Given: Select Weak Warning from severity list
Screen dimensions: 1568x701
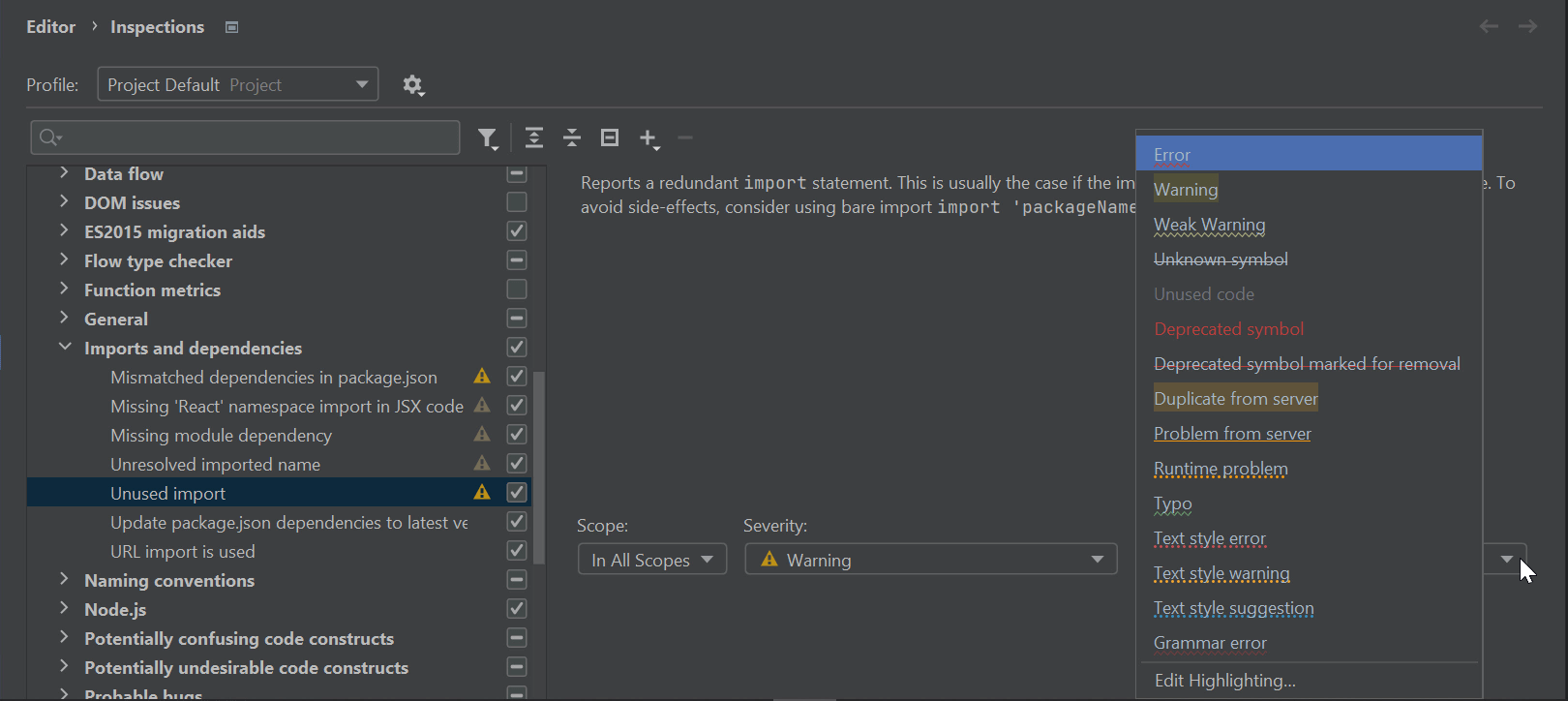Looking at the screenshot, I should coord(1209,225).
